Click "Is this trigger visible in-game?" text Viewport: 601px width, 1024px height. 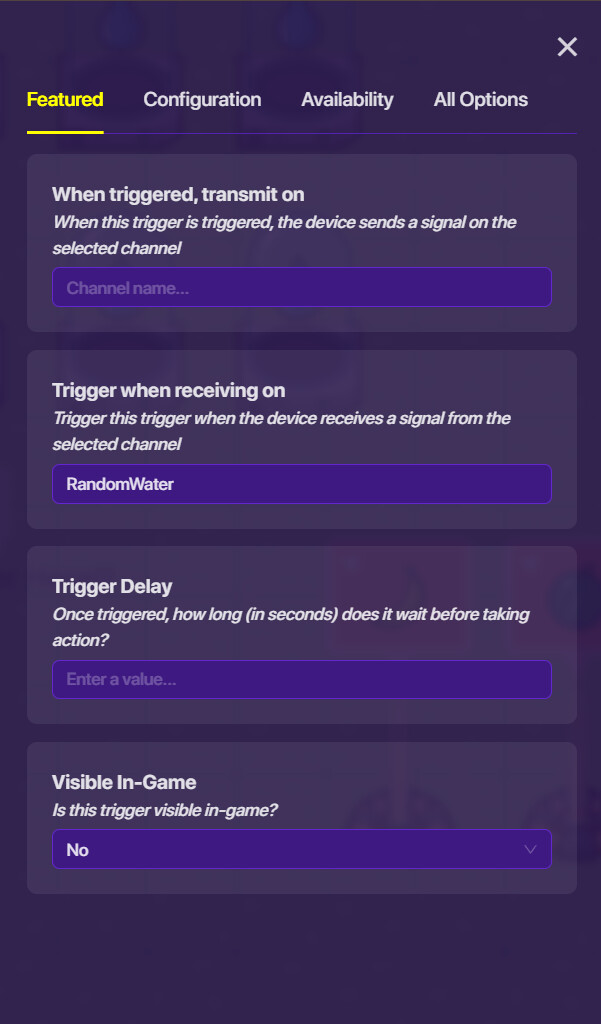164,810
